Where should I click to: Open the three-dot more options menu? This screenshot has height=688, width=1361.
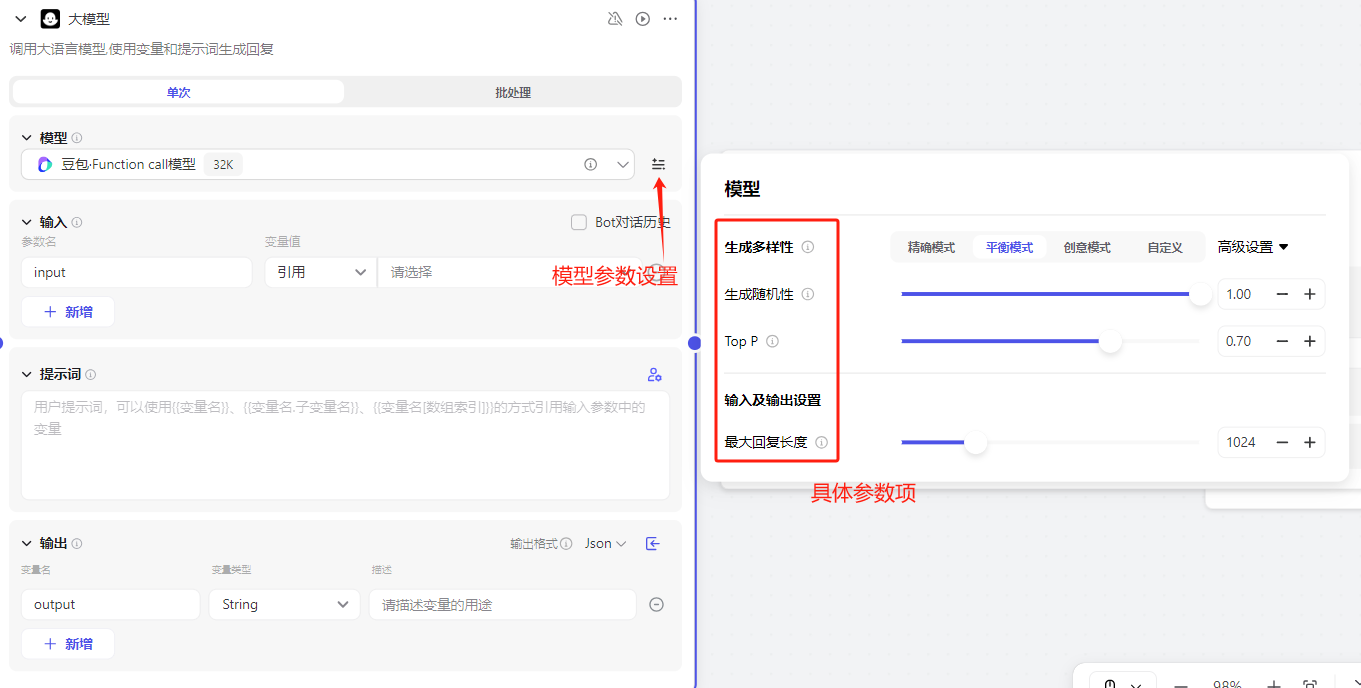(x=670, y=18)
